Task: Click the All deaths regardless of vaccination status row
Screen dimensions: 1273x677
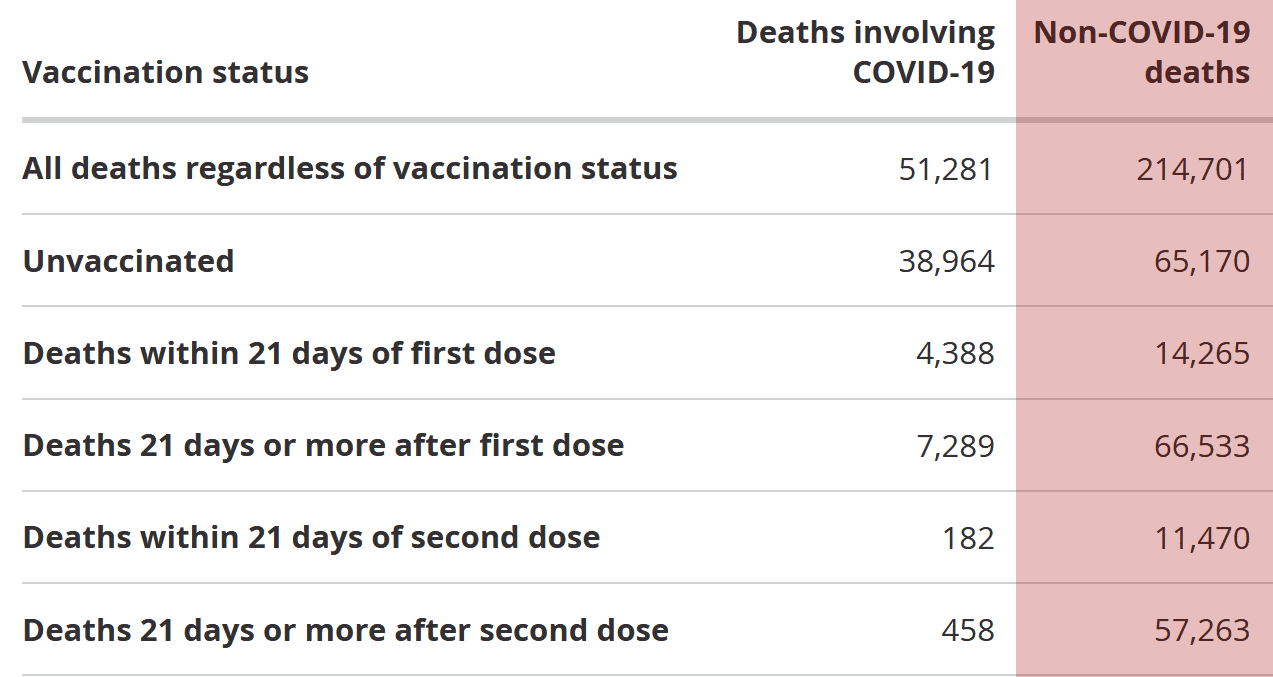Action: (350, 168)
